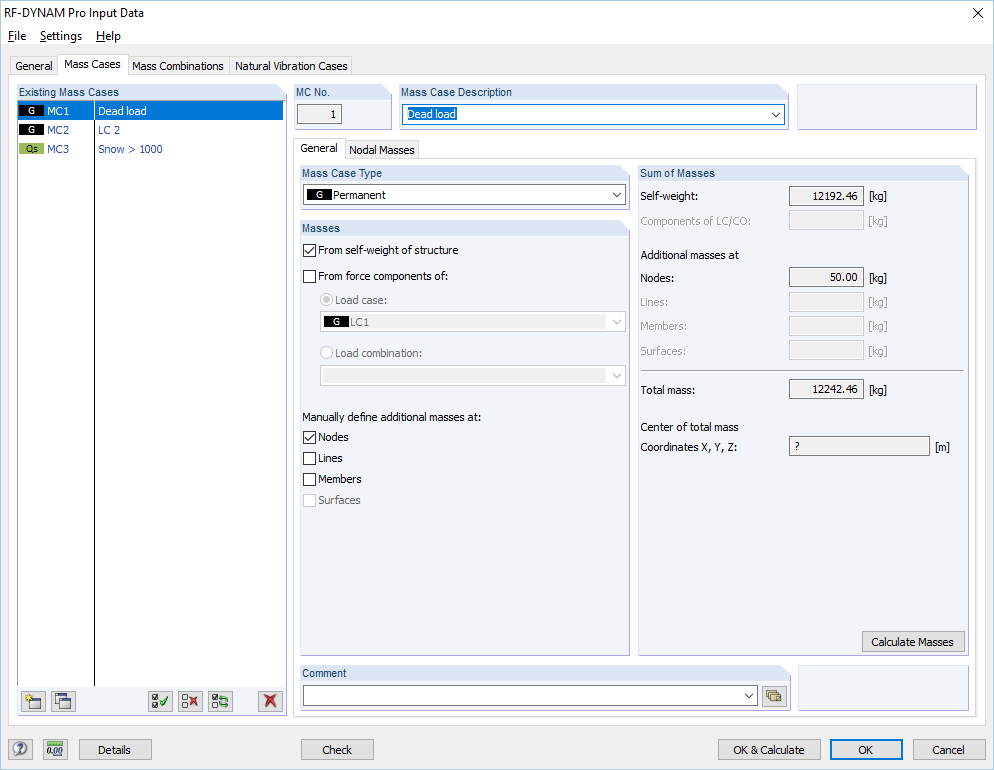Viewport: 994px width, 770px height.
Task: Open the File menu
Action: coord(17,36)
